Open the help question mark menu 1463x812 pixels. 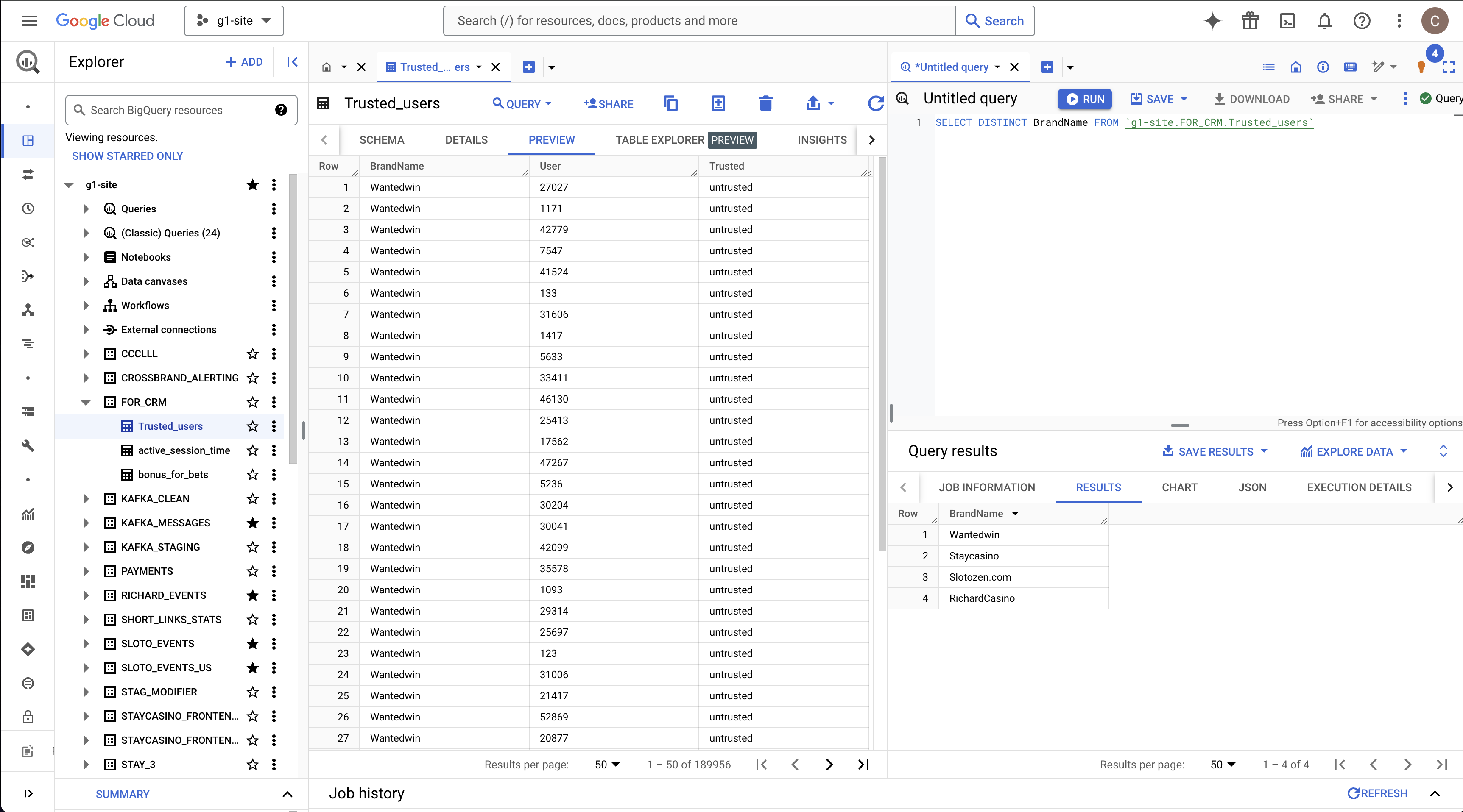click(x=1362, y=21)
